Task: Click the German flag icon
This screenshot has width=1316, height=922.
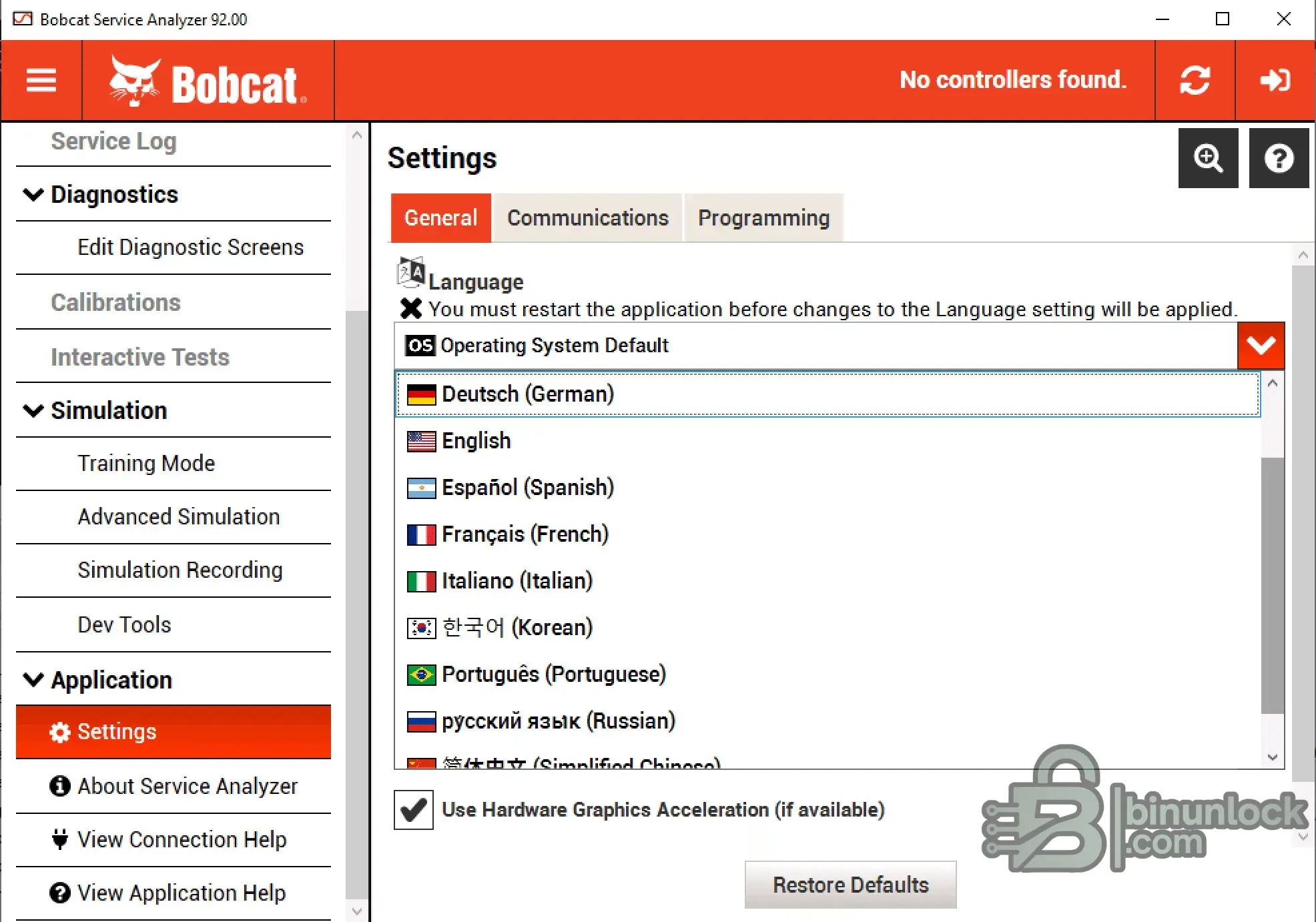Action: tap(421, 394)
